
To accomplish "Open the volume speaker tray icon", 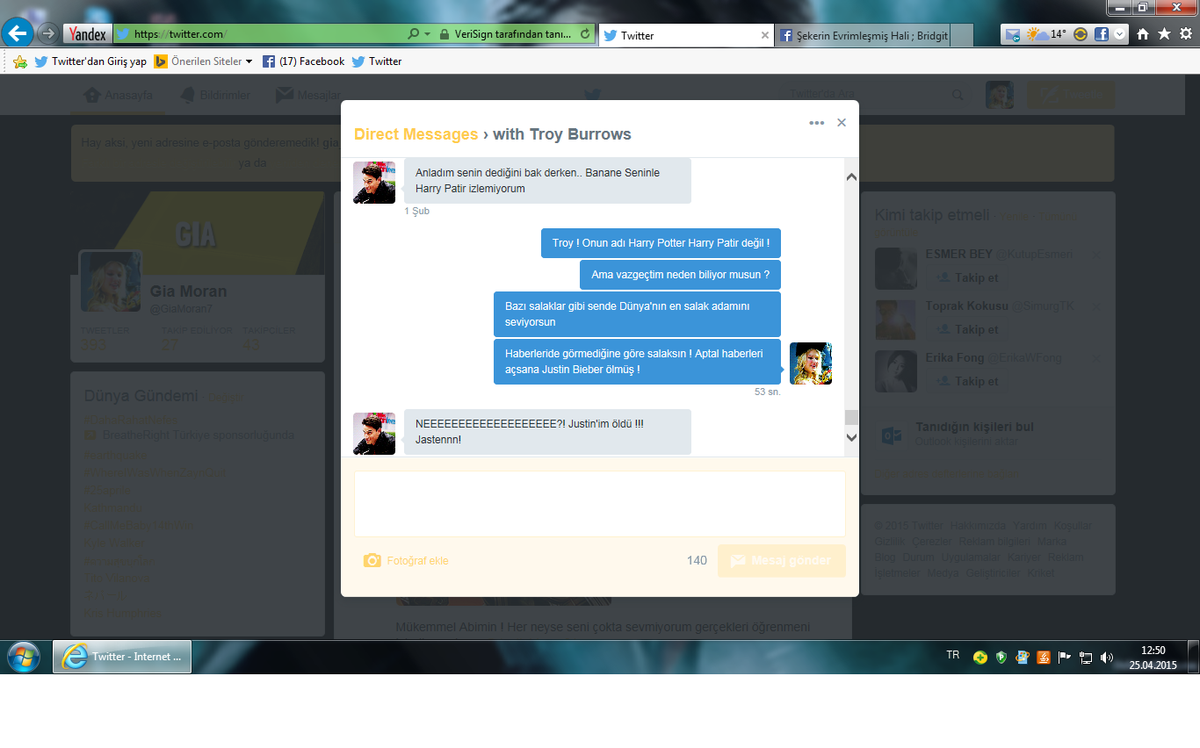I will point(1106,657).
